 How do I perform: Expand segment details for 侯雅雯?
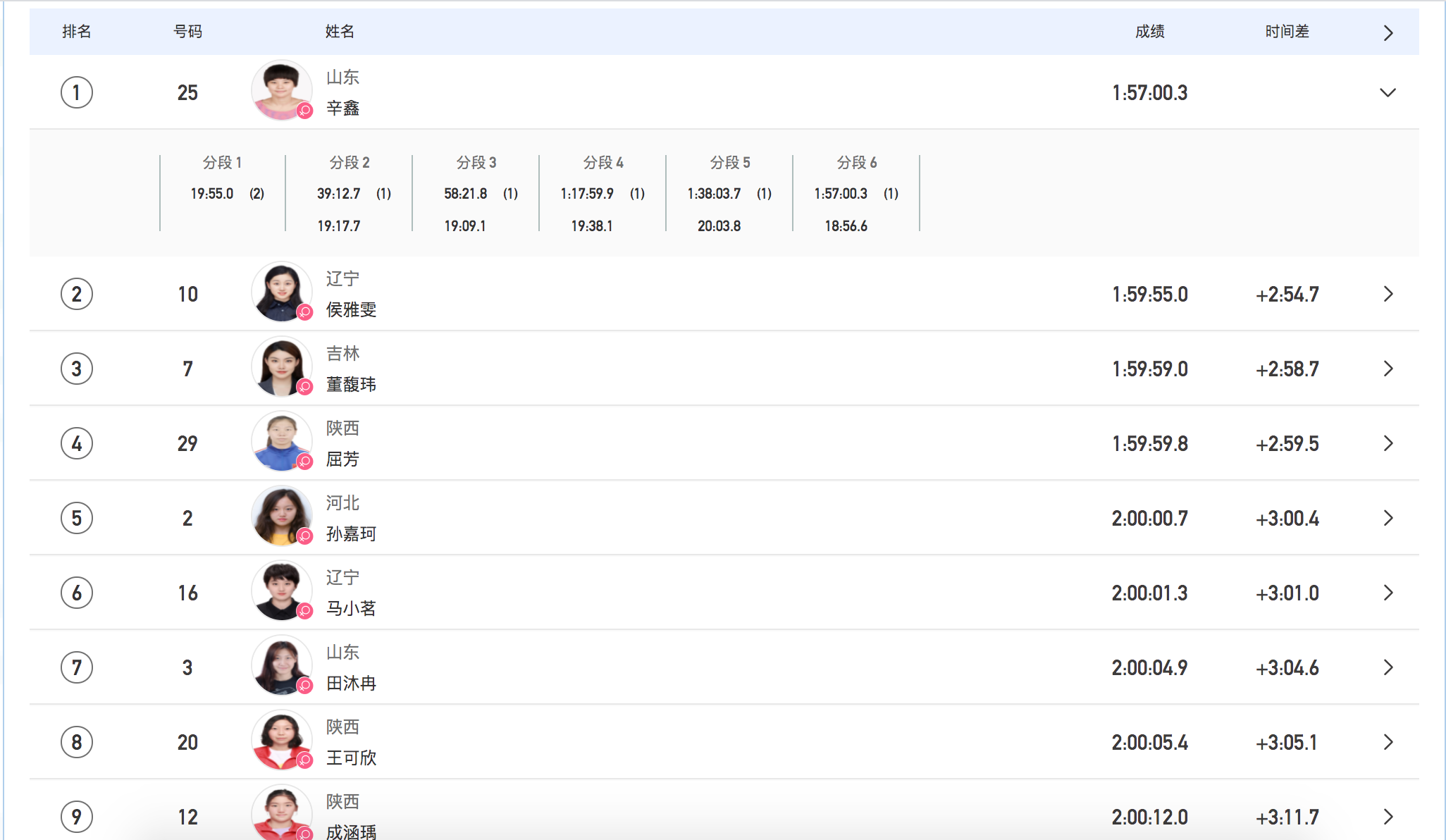click(x=1388, y=294)
